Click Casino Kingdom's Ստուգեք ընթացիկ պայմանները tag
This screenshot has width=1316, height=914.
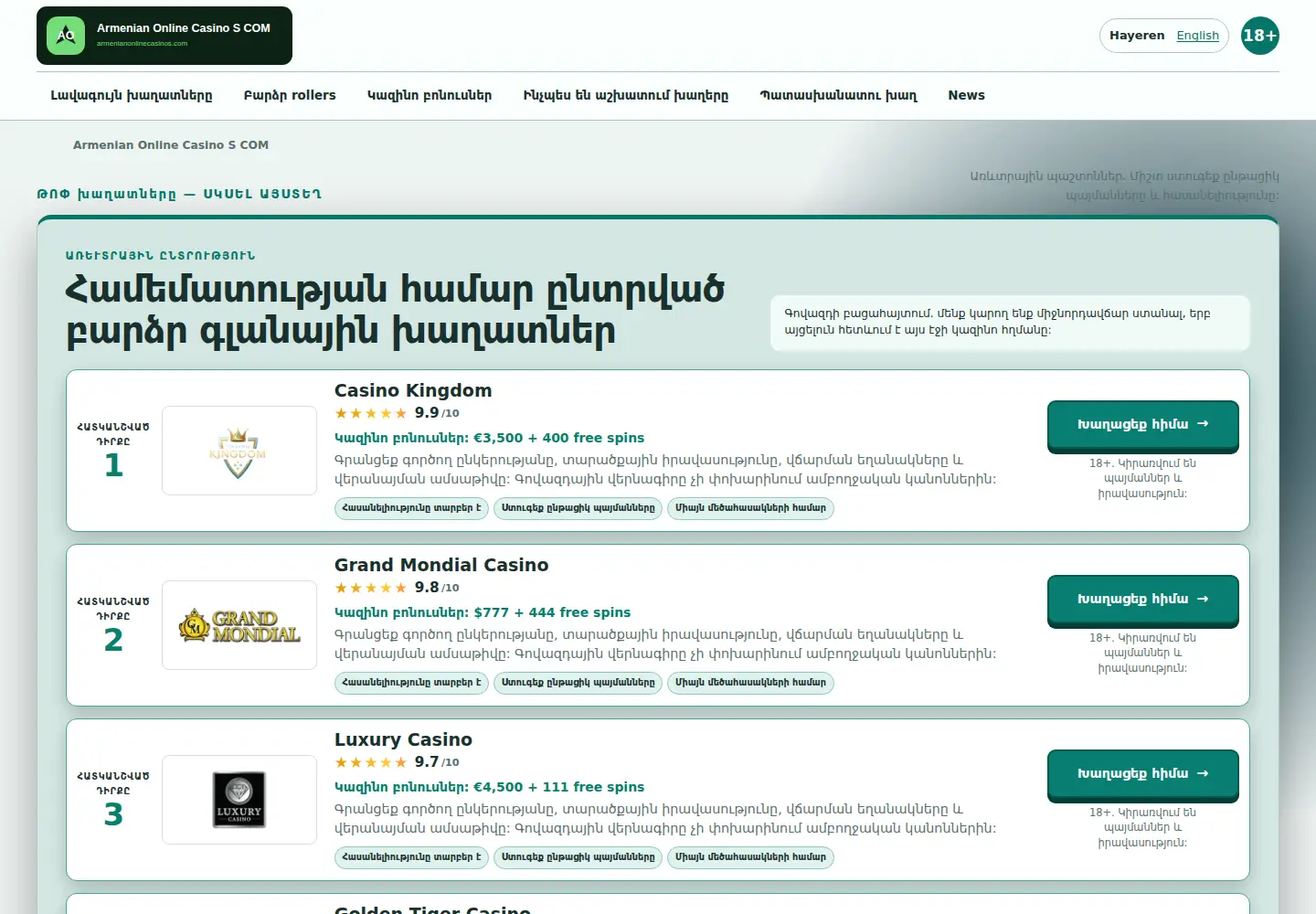click(578, 508)
